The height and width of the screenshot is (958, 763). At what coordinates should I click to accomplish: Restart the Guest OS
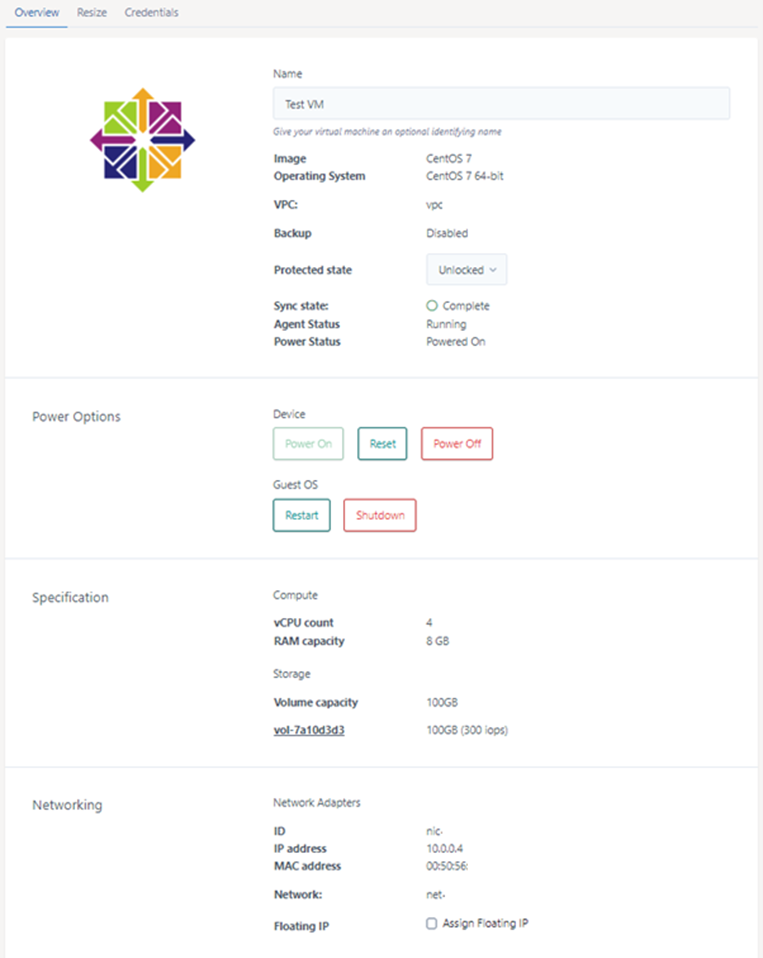pos(301,516)
